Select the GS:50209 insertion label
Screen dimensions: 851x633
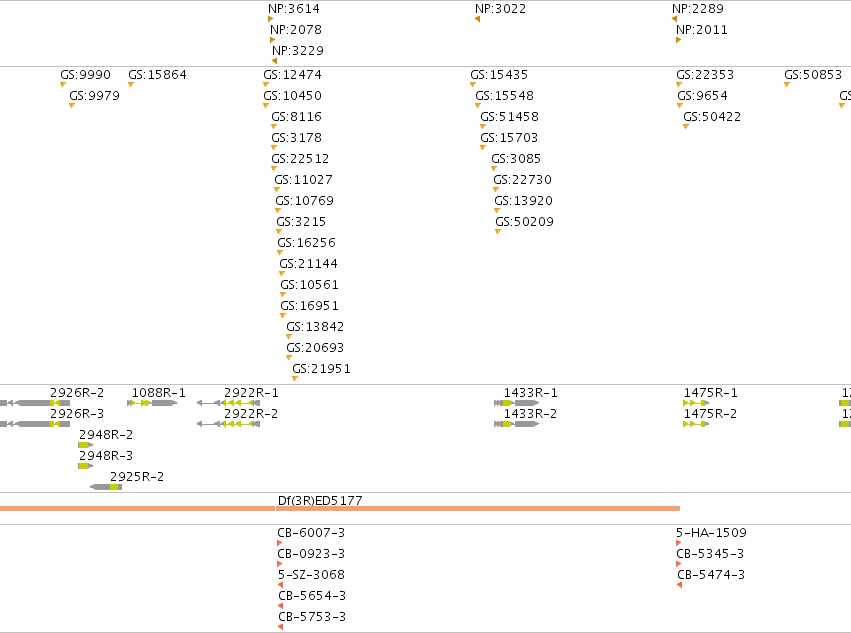(x=524, y=222)
